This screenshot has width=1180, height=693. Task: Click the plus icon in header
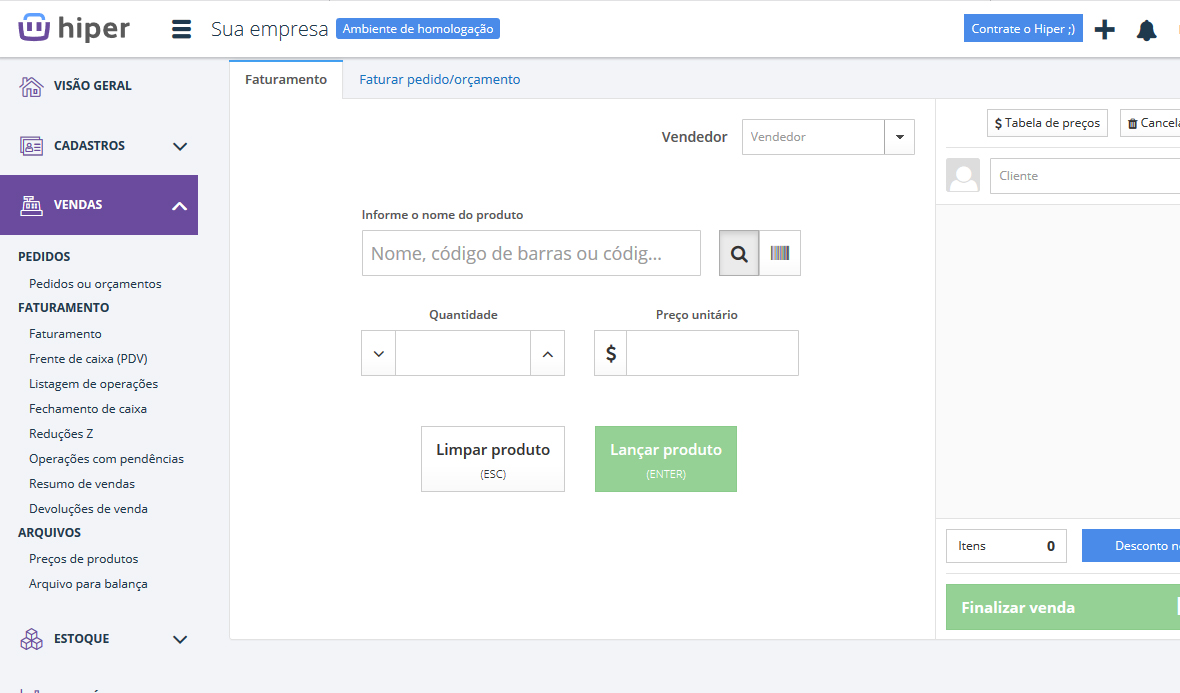point(1104,29)
